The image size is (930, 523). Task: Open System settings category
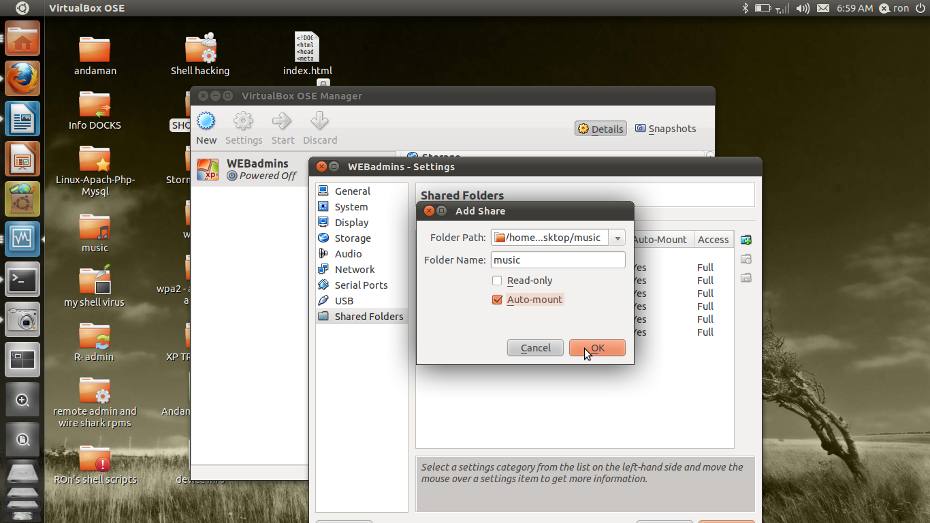click(x=351, y=207)
